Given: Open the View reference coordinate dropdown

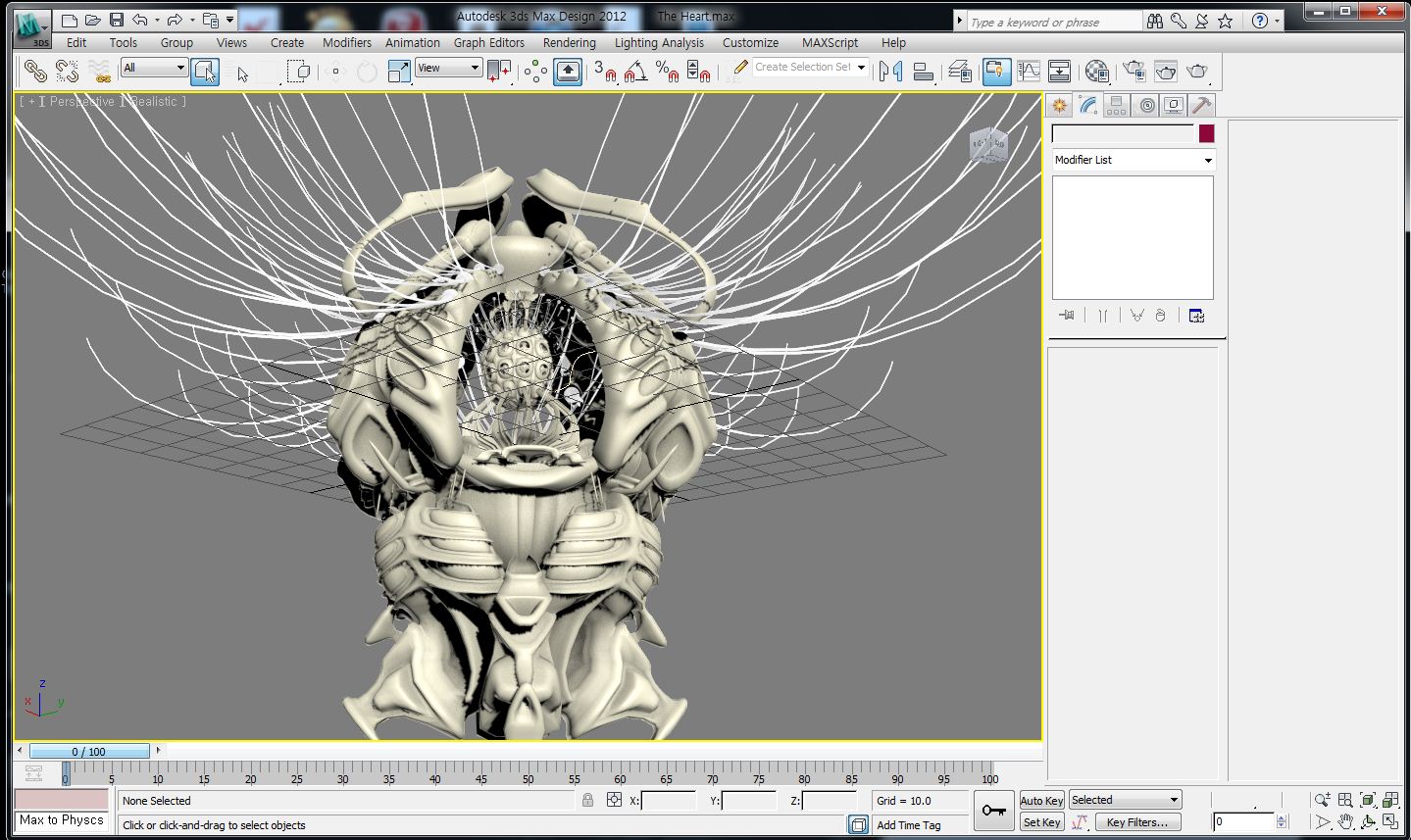Looking at the screenshot, I should point(448,68).
